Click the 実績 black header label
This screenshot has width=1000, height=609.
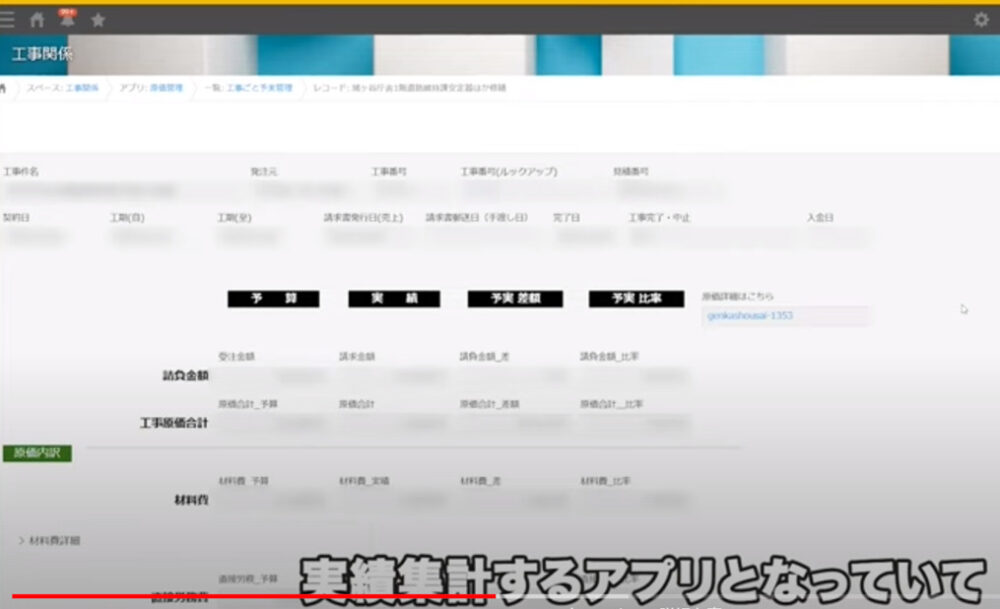(394, 298)
